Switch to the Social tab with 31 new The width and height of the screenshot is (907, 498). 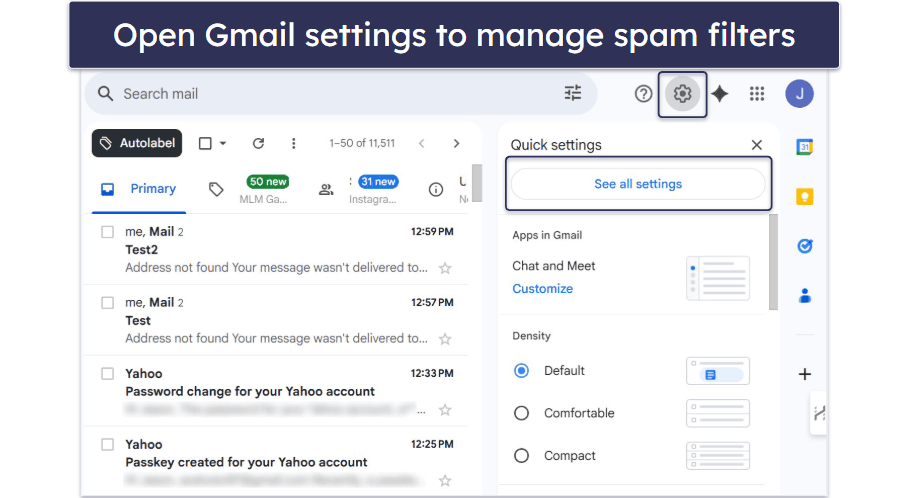[359, 190]
